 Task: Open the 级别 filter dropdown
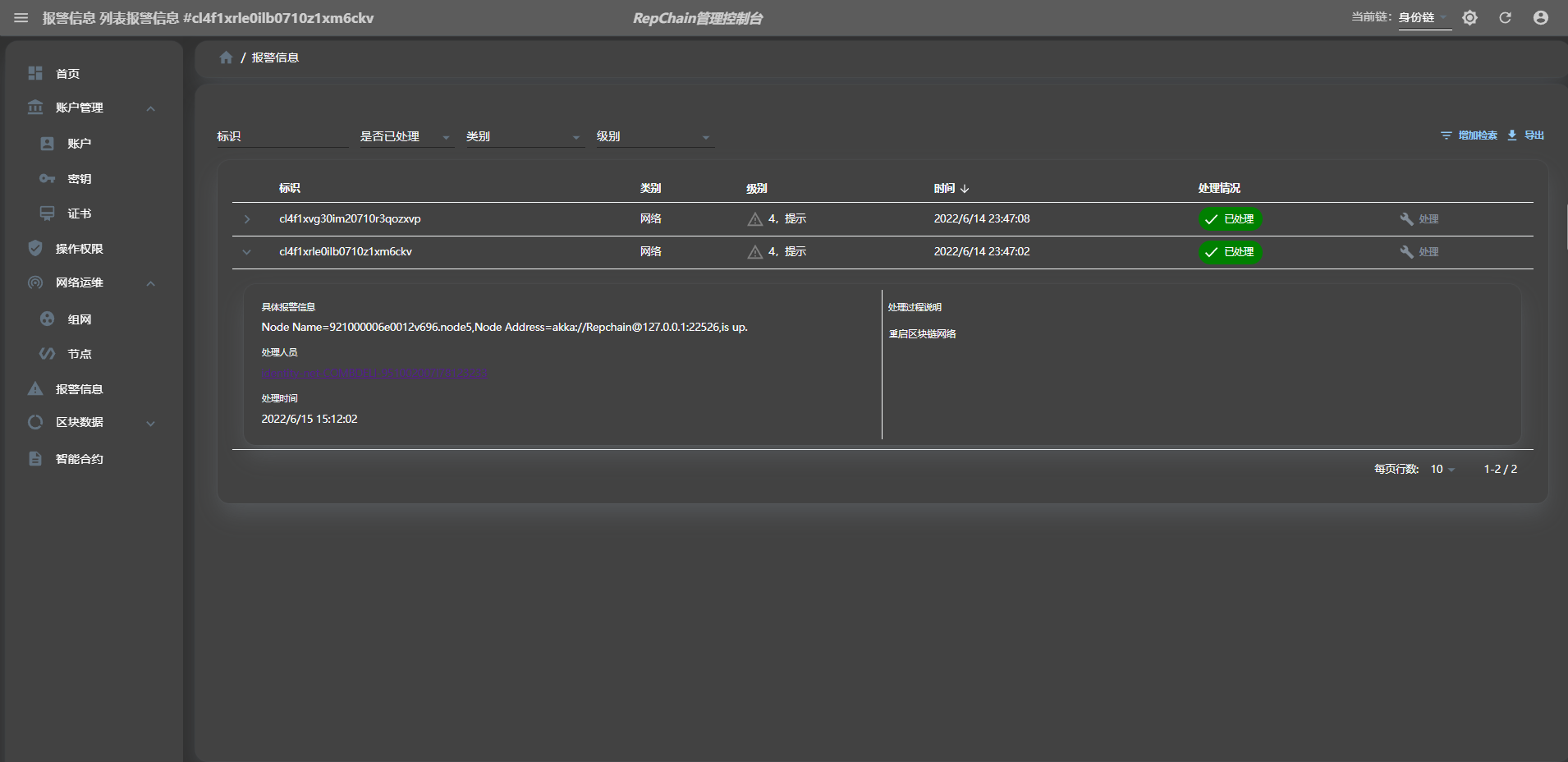[x=654, y=136]
